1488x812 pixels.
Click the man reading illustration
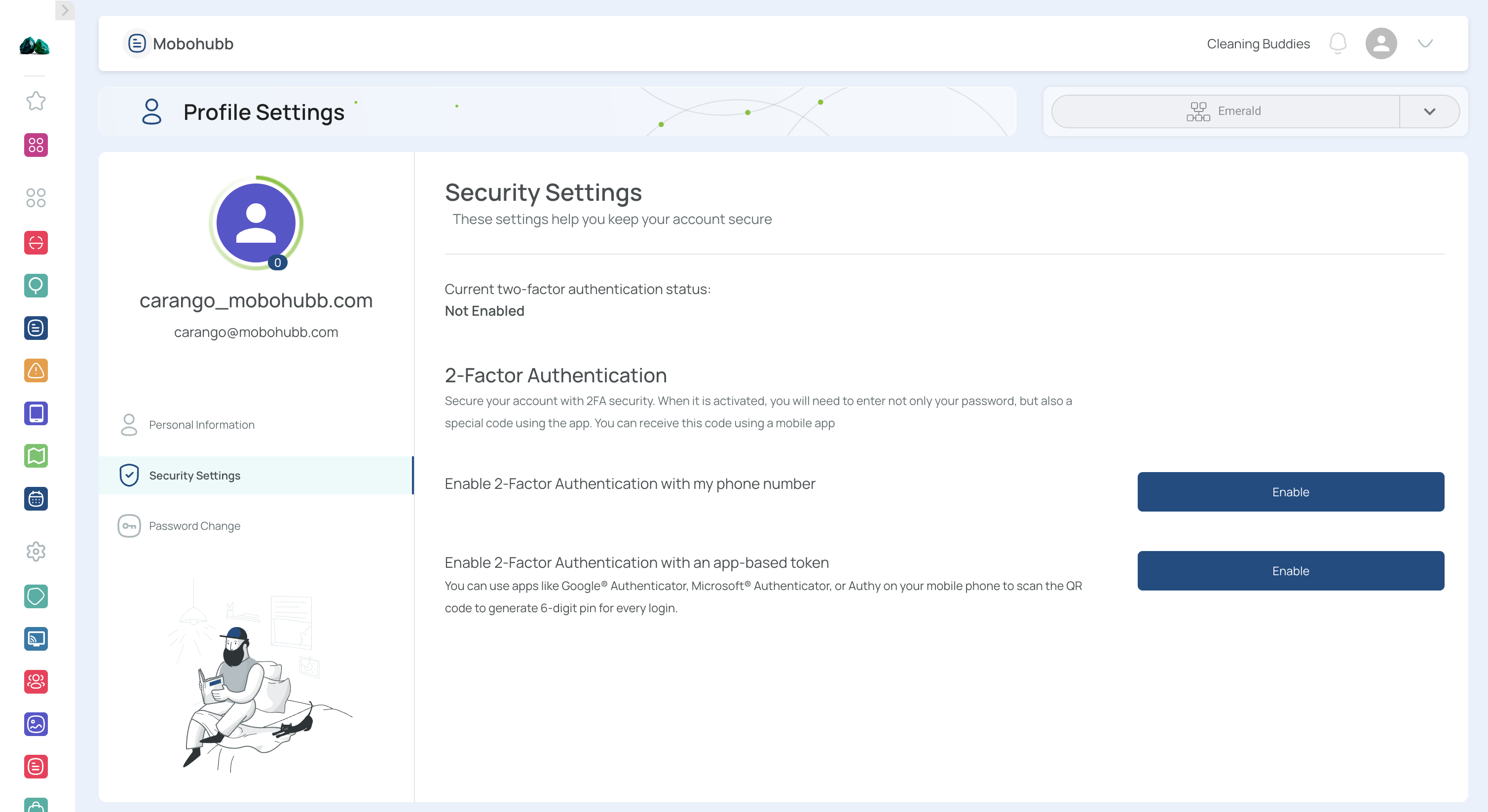click(x=260, y=677)
